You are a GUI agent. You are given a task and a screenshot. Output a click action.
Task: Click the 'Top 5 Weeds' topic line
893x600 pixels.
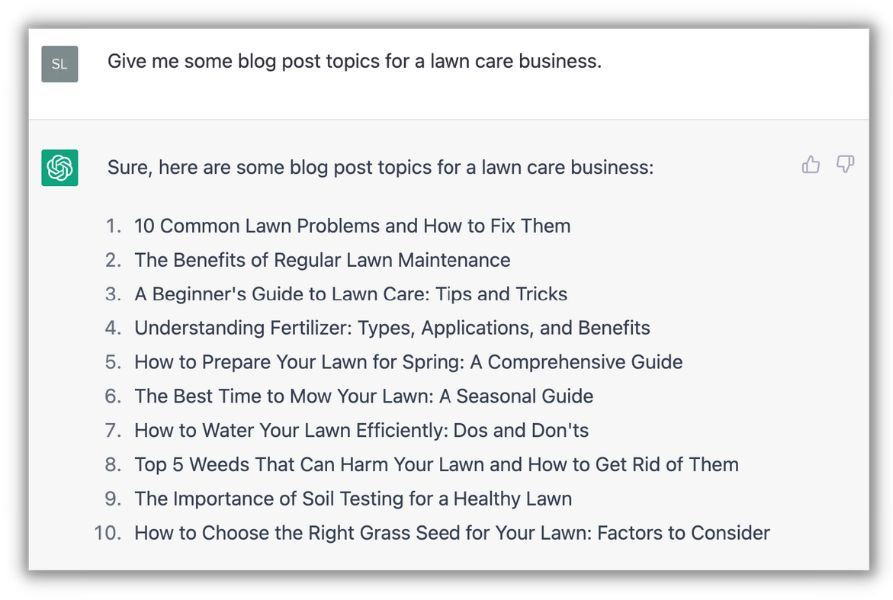coord(436,464)
